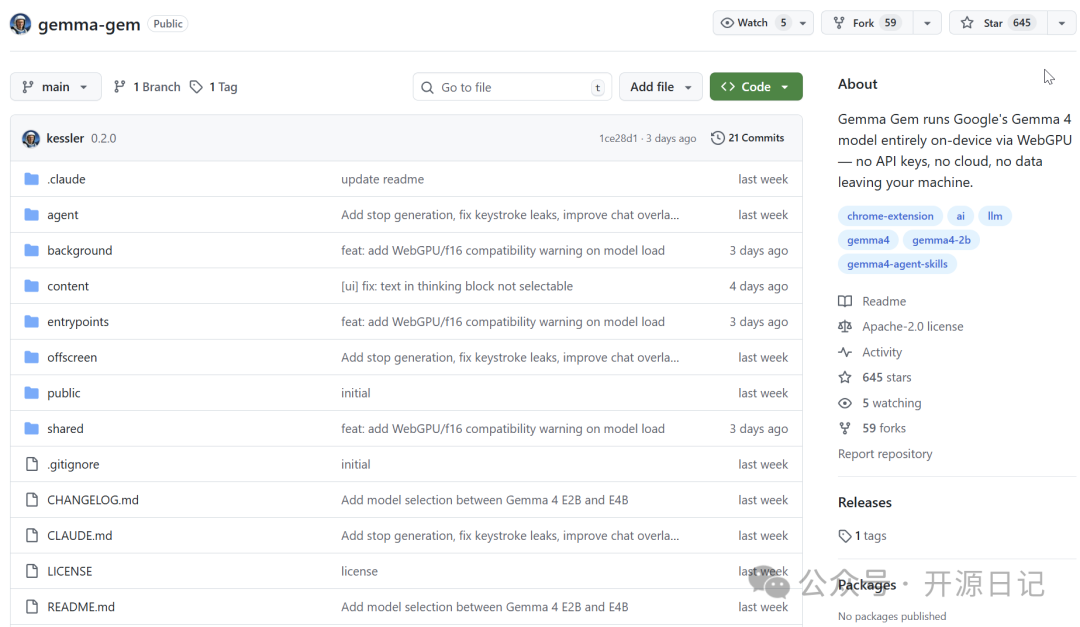Click the clock icon beside 21 Commits
1080x627 pixels.
point(718,138)
